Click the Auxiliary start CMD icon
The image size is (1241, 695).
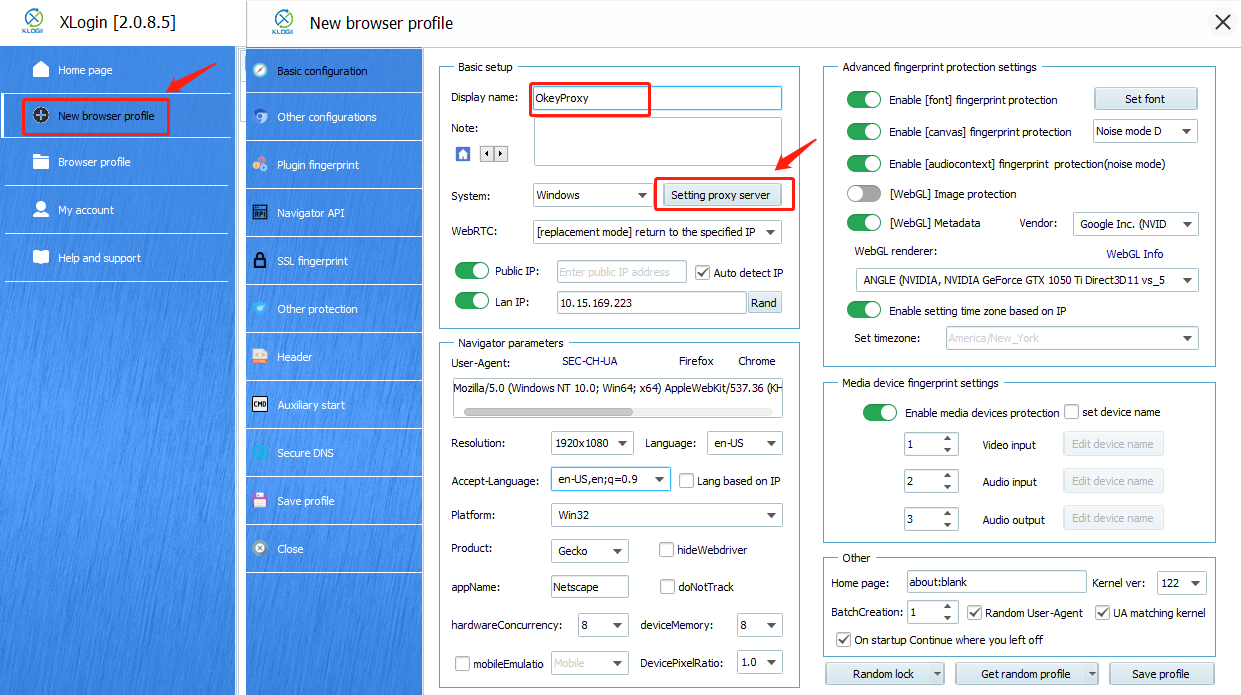pos(260,405)
